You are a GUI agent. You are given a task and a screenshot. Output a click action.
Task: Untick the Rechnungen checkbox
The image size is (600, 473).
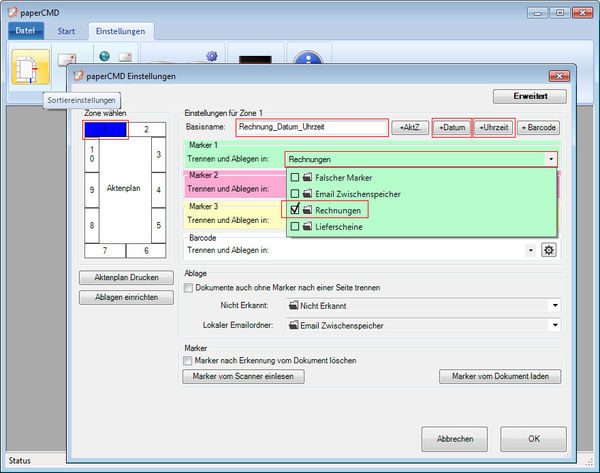295,210
